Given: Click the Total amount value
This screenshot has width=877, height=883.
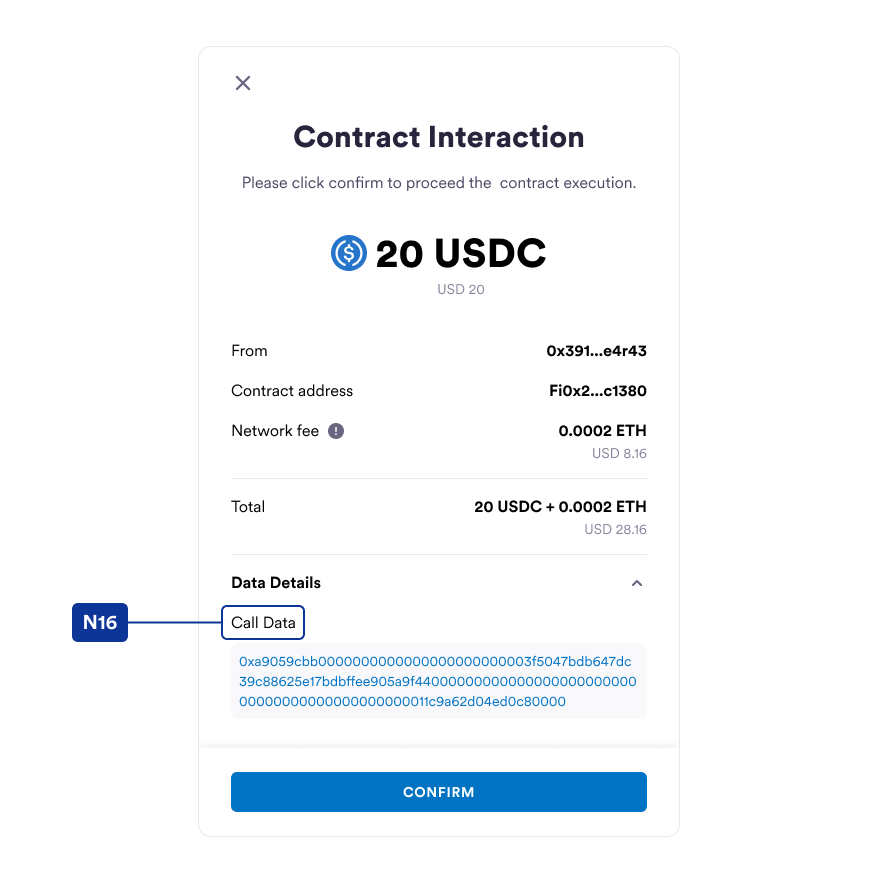Looking at the screenshot, I should [x=560, y=507].
